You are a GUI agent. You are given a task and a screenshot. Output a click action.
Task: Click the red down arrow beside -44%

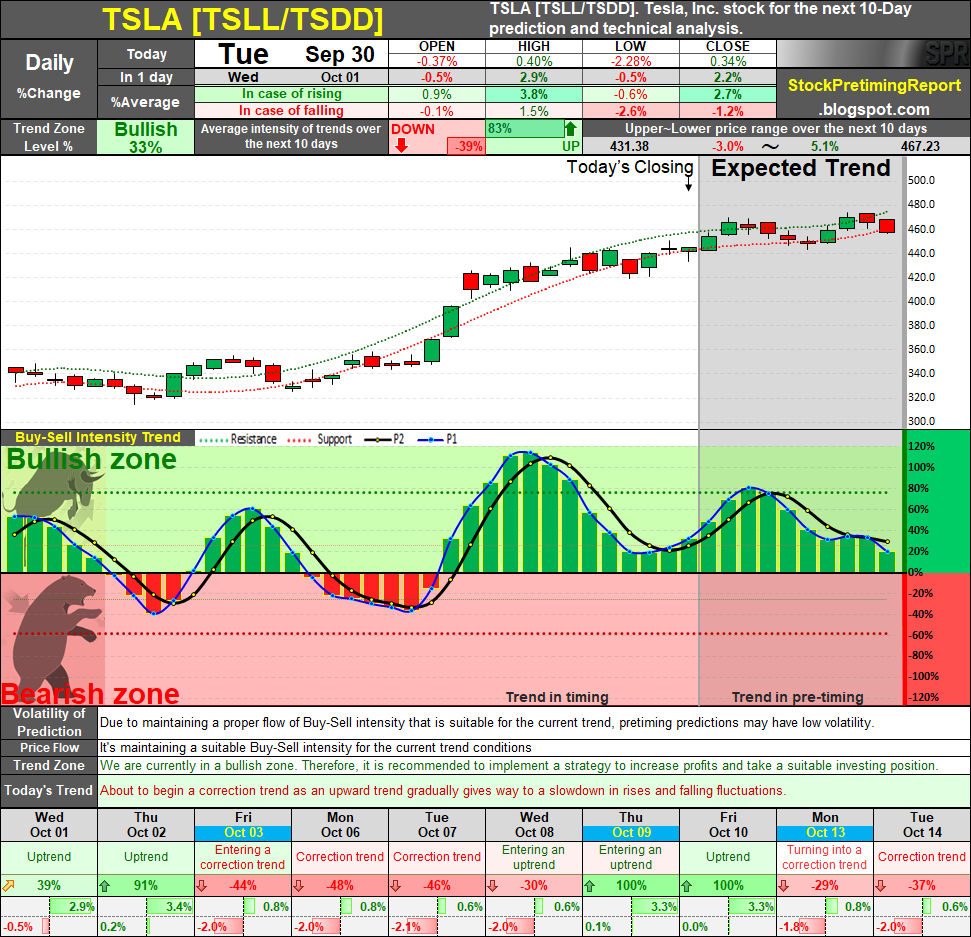click(x=201, y=886)
